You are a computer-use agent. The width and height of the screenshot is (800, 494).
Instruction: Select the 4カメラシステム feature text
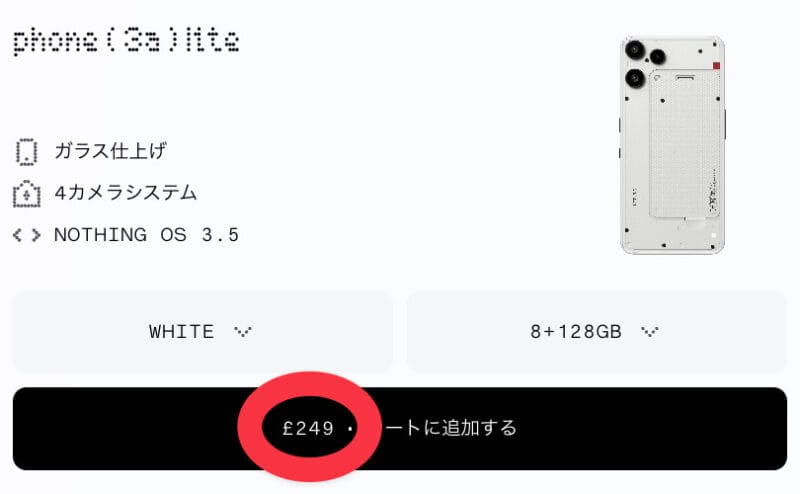[x=126, y=193]
